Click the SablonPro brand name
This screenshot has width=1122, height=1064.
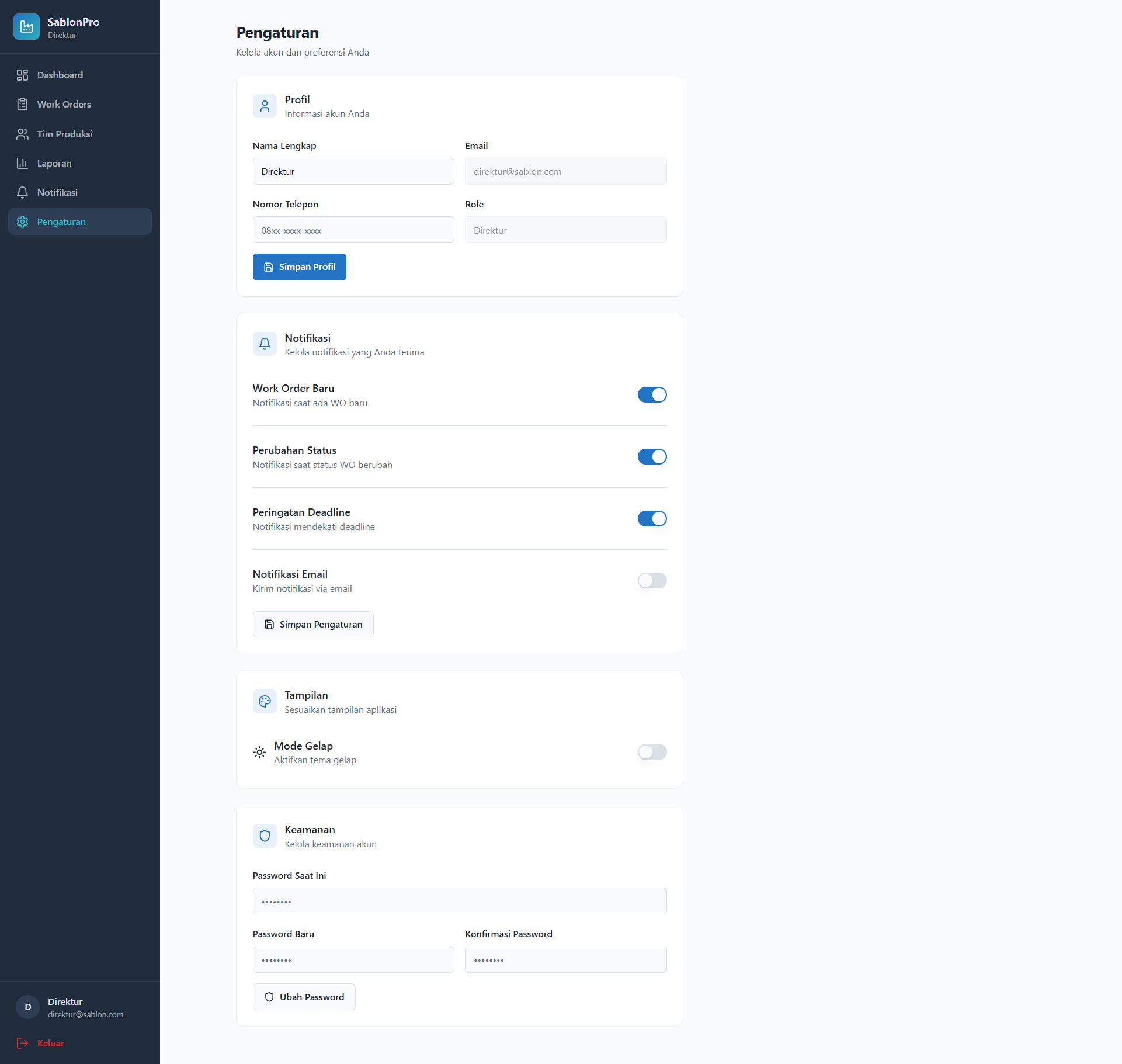[x=74, y=22]
